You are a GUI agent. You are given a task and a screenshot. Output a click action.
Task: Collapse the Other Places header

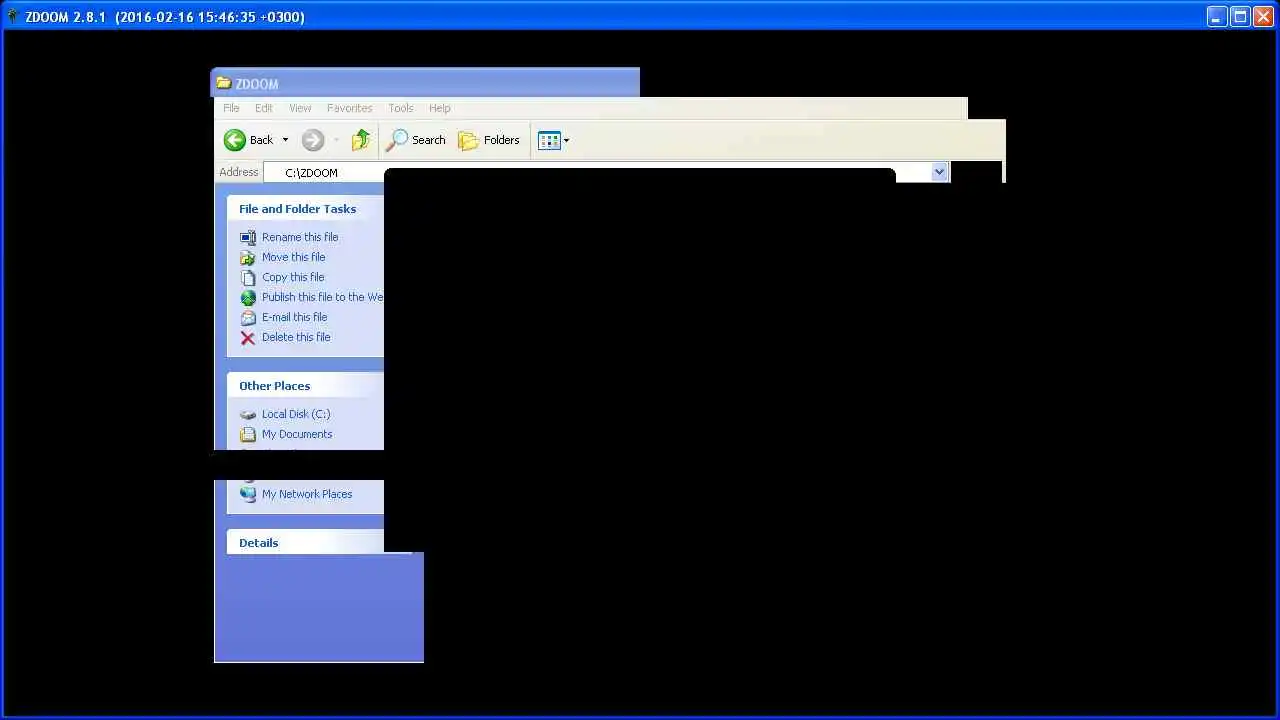click(305, 386)
